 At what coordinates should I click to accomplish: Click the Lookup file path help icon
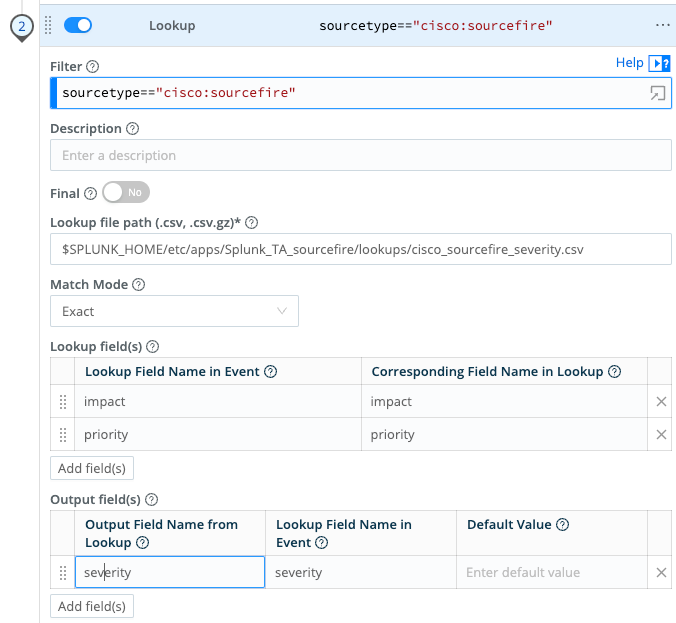pyautogui.click(x=251, y=222)
